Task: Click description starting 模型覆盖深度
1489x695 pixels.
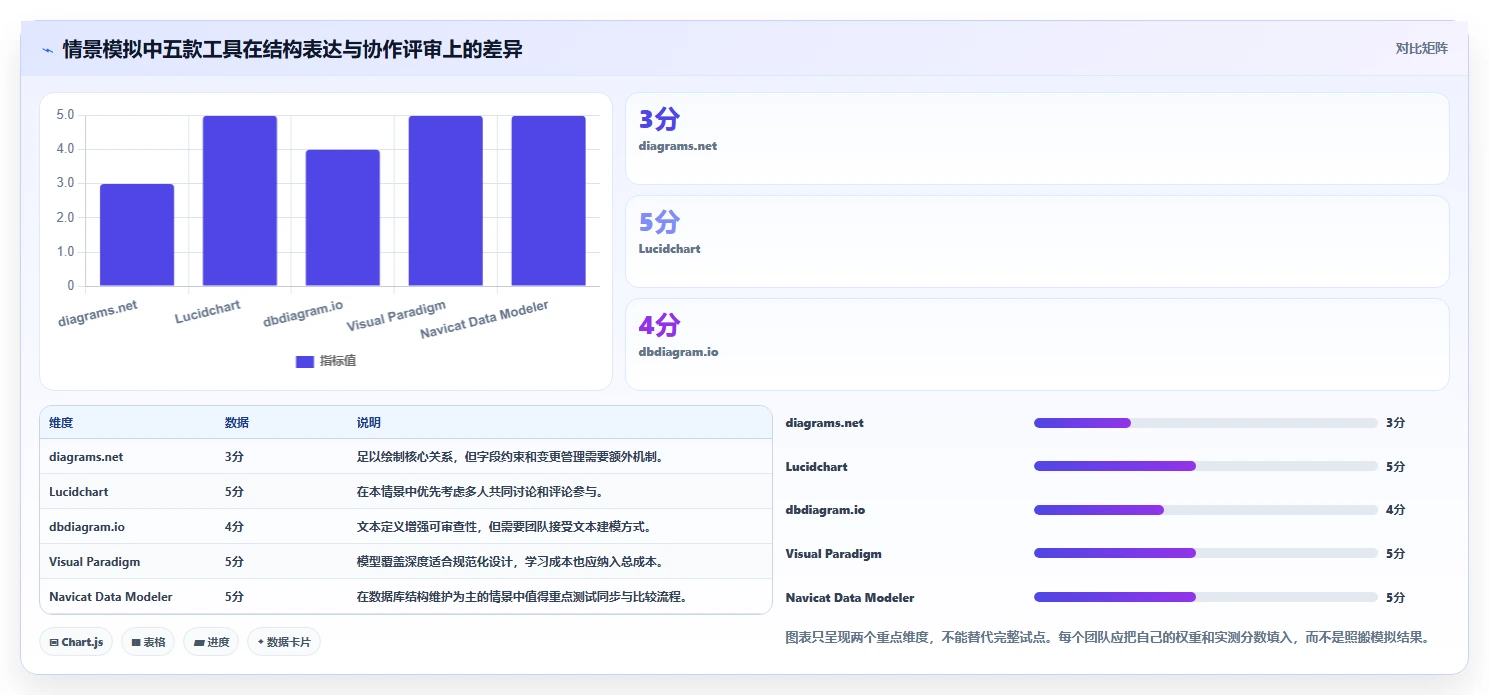Action: point(510,562)
